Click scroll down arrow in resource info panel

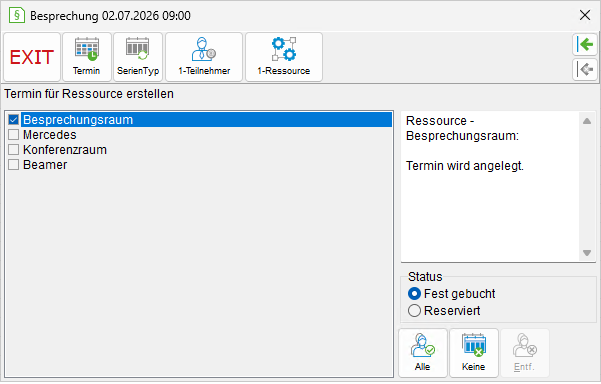click(x=587, y=253)
